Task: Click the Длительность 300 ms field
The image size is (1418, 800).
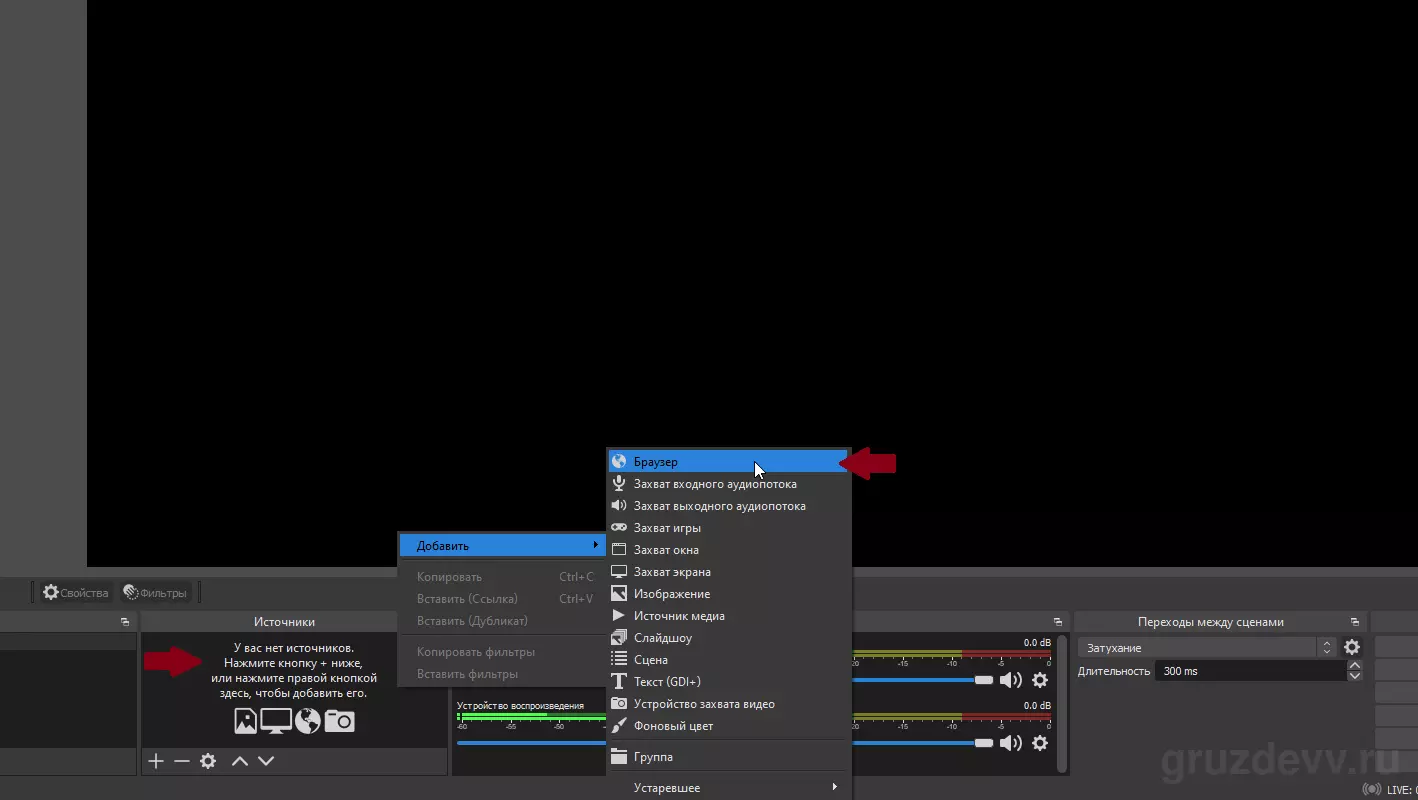Action: click(x=1250, y=671)
